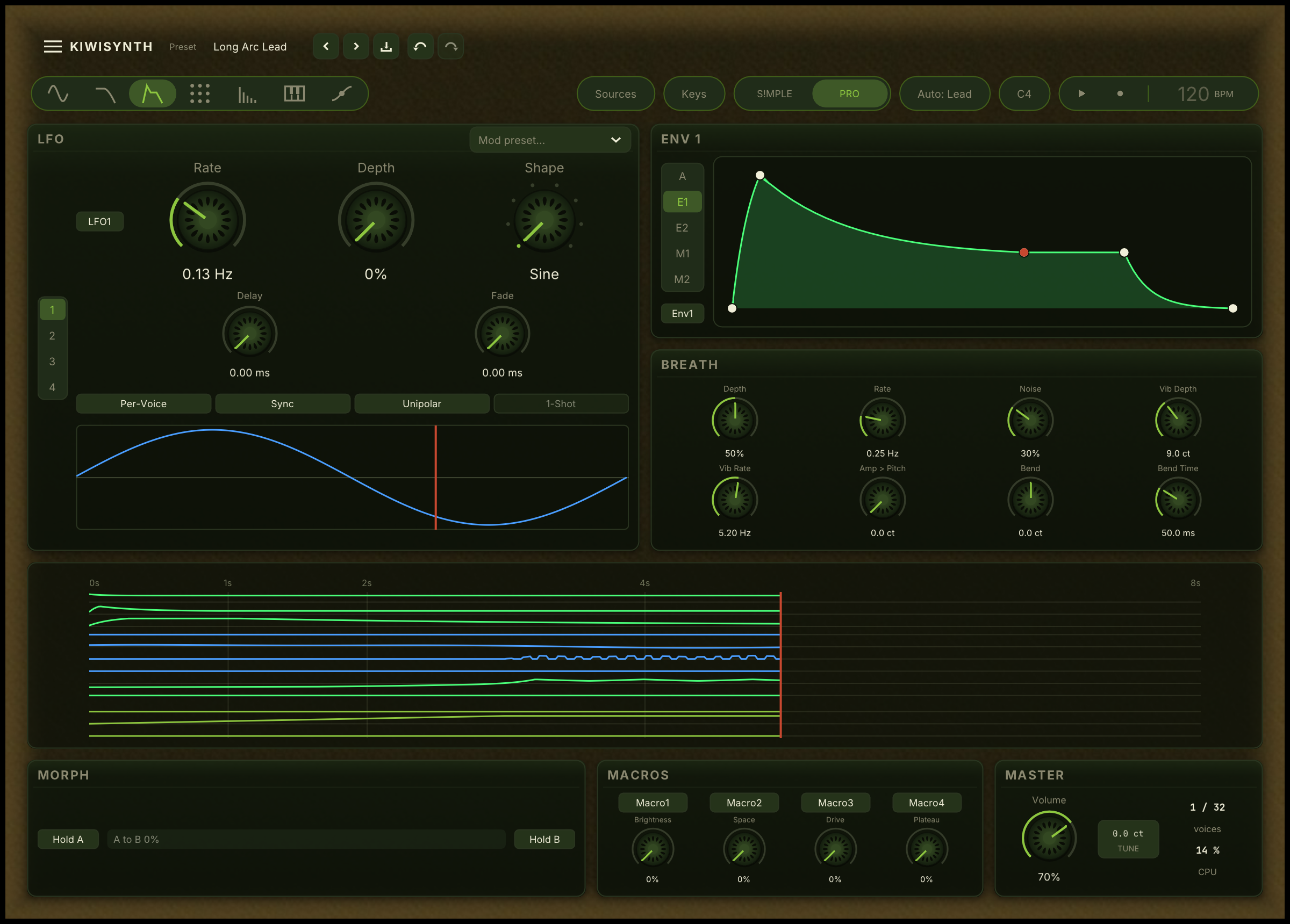
Task: Open the curve slider settings page icon
Action: tap(341, 94)
